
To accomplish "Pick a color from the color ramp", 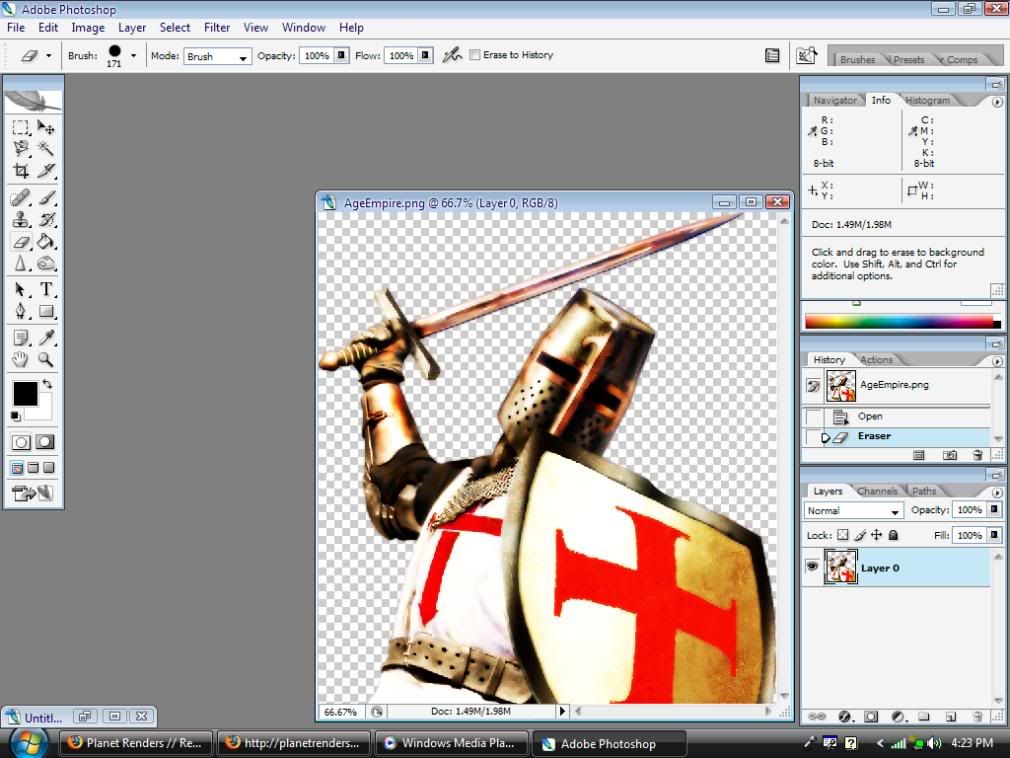I will [899, 321].
